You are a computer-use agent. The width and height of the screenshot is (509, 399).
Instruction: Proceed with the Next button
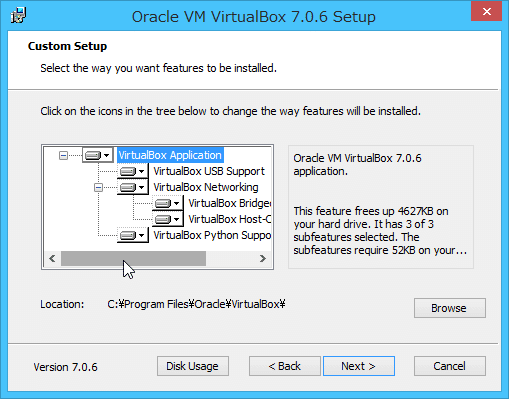[359, 366]
